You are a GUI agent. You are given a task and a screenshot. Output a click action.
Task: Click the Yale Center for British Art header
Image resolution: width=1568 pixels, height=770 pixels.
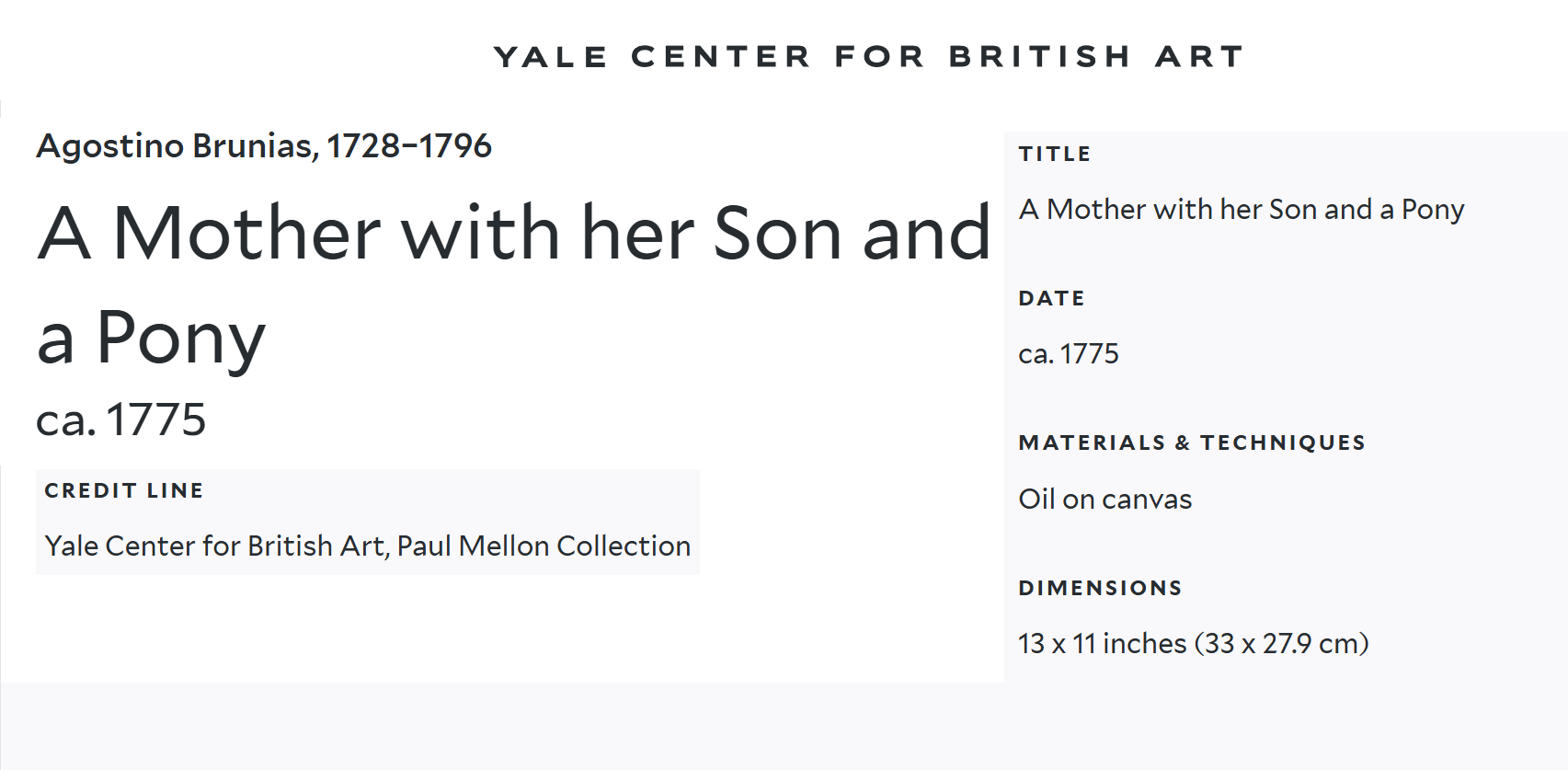coord(868,57)
